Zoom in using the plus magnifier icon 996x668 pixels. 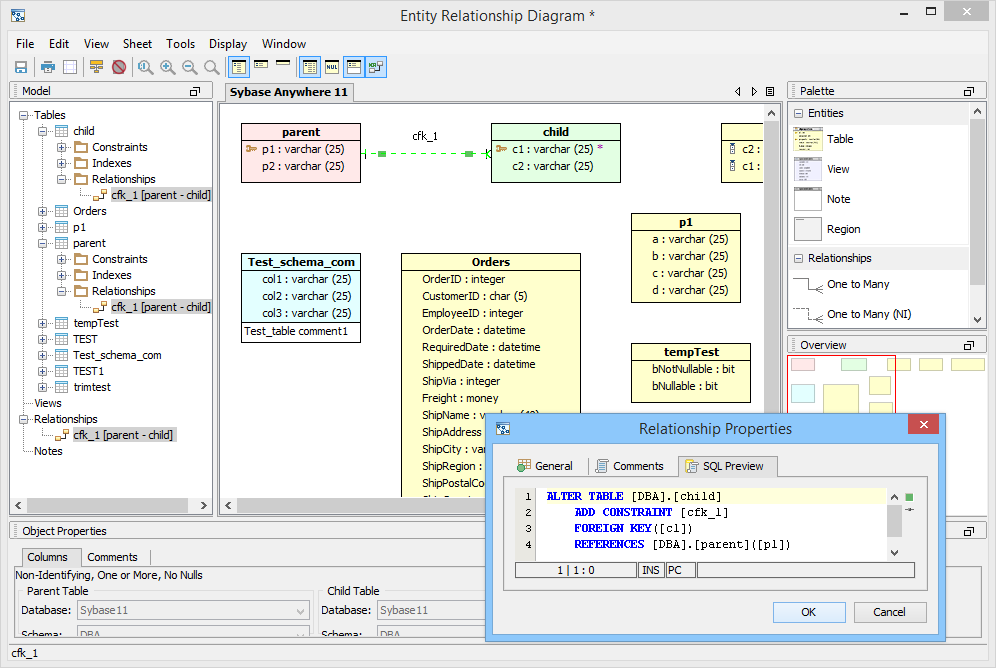click(168, 67)
